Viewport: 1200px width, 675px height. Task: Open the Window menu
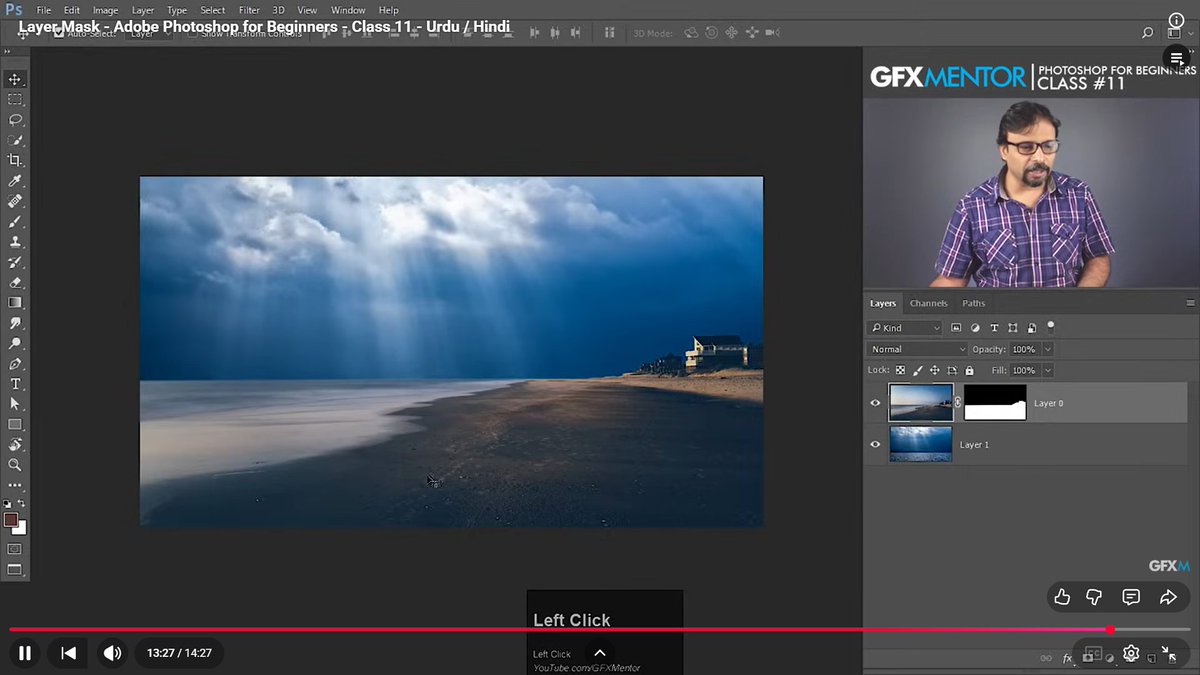click(x=348, y=10)
